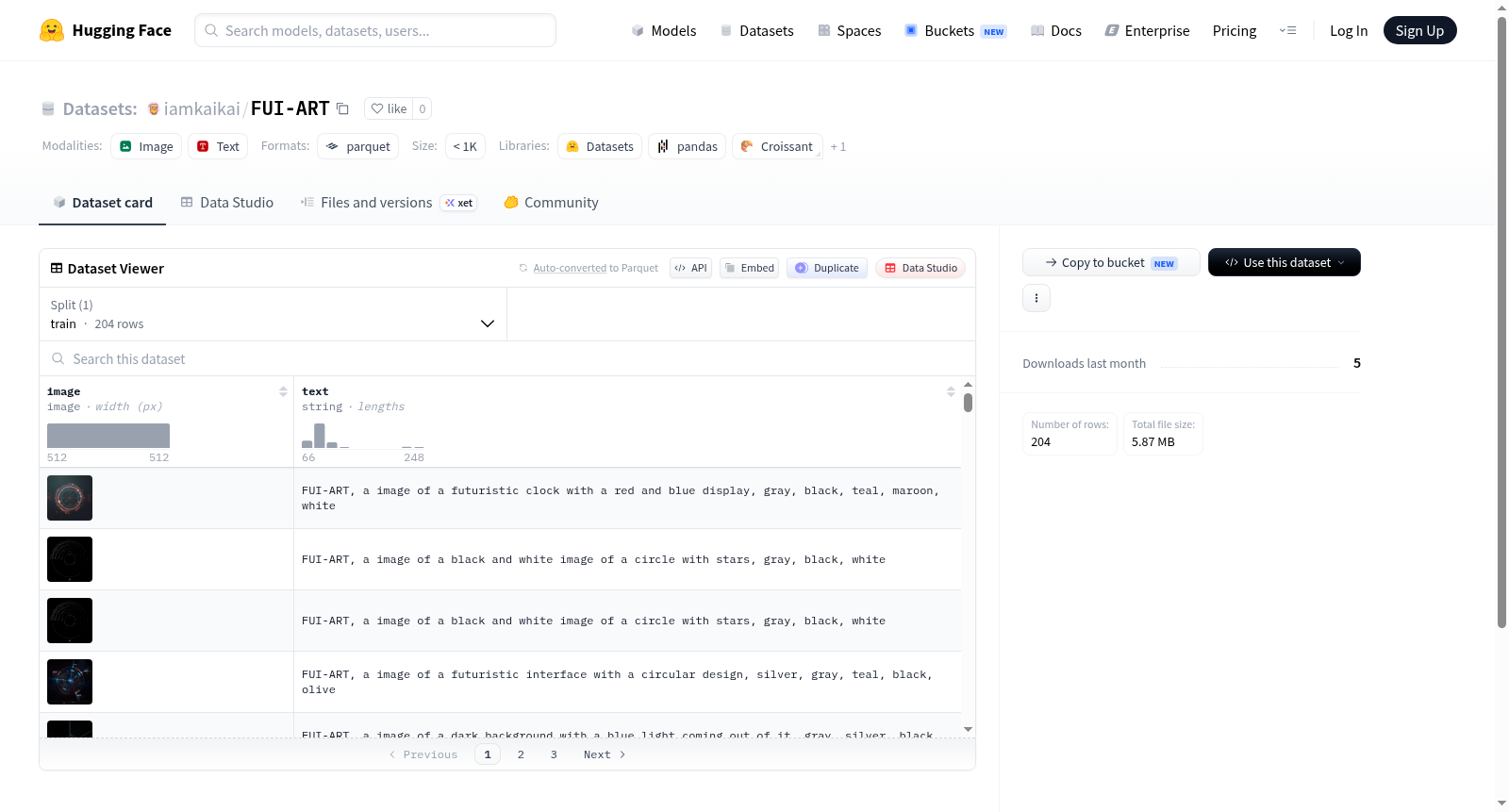The image size is (1509, 812).
Task: Open first black circle with stars thumbnail
Action: (x=70, y=559)
